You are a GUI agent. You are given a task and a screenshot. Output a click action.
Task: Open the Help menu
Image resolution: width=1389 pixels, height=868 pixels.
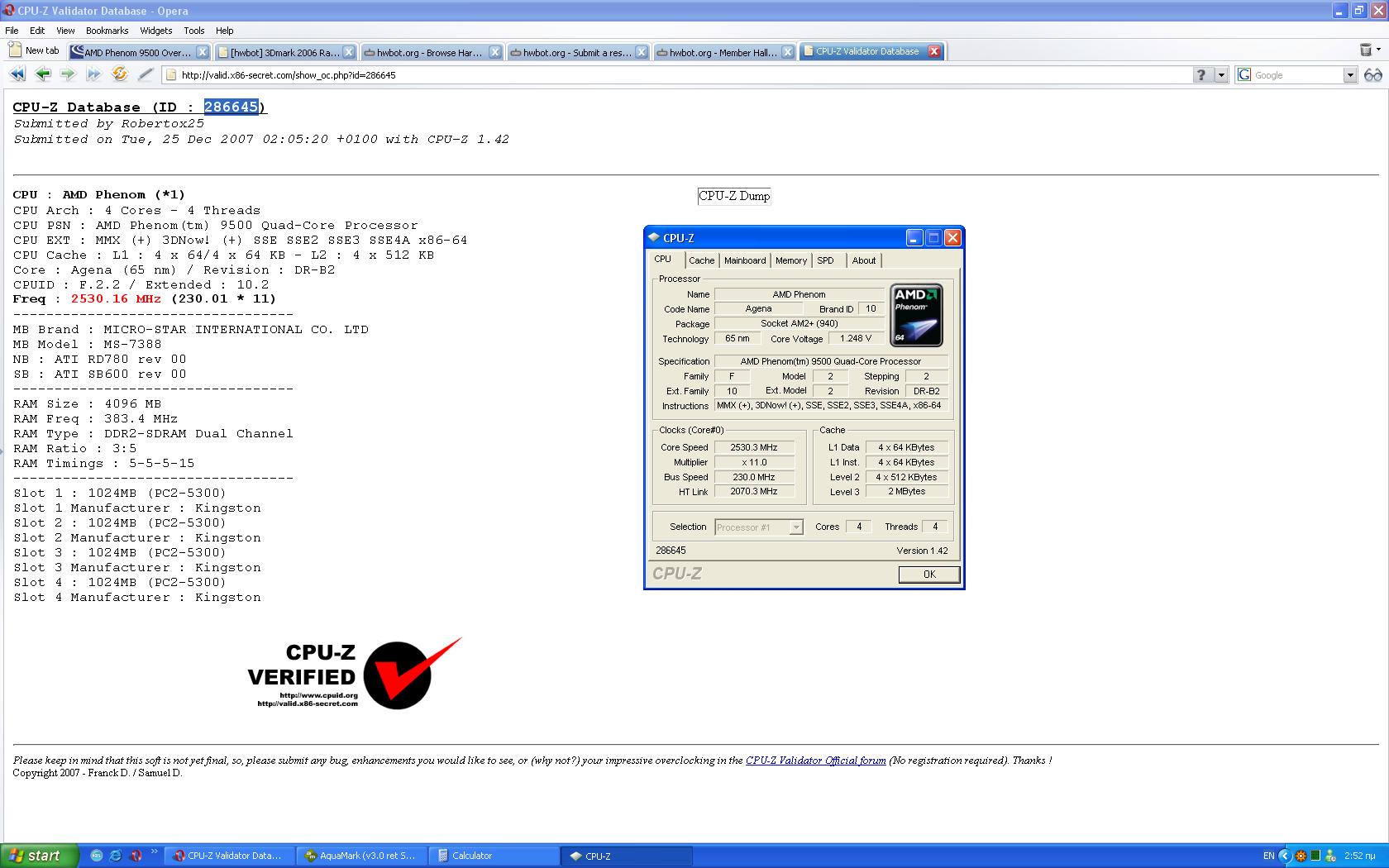225,31
